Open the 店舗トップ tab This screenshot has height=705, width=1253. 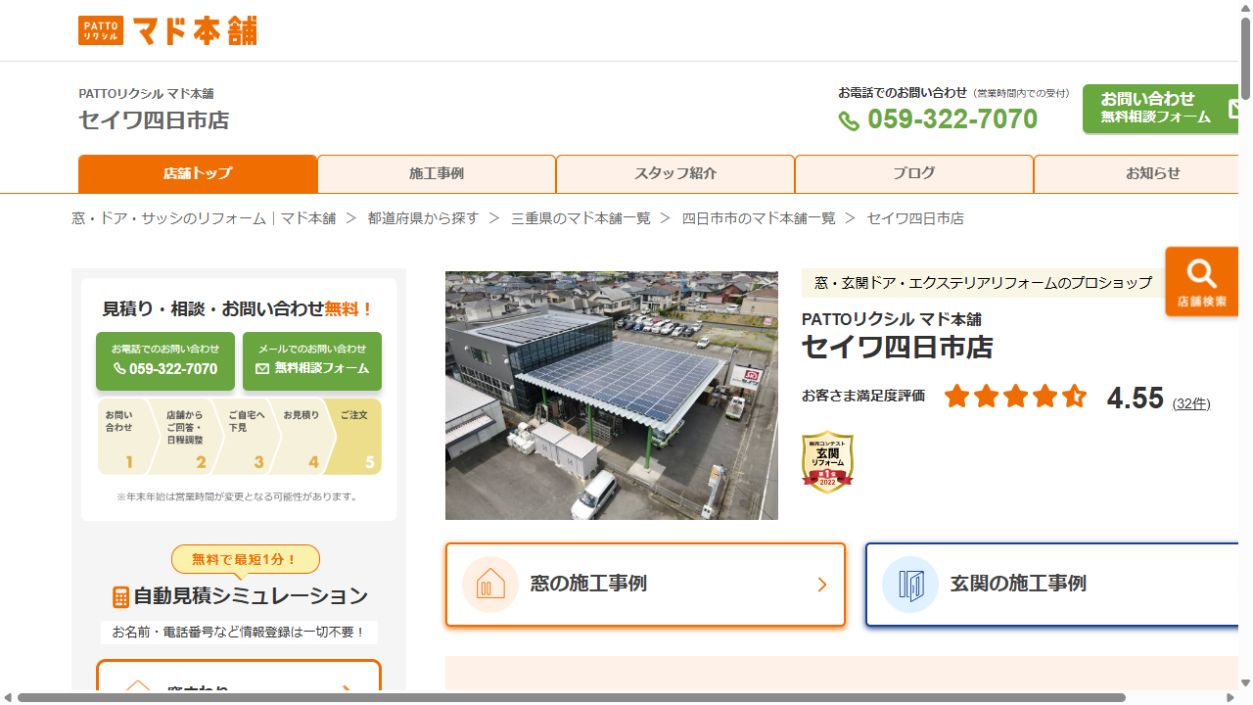[x=198, y=173]
